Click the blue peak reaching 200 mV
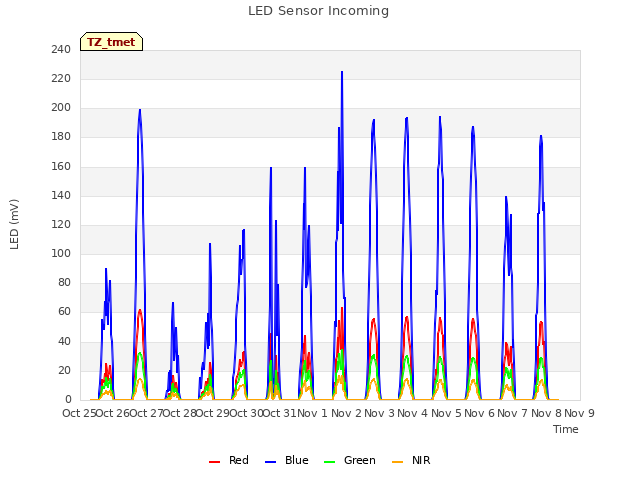 coord(140,110)
